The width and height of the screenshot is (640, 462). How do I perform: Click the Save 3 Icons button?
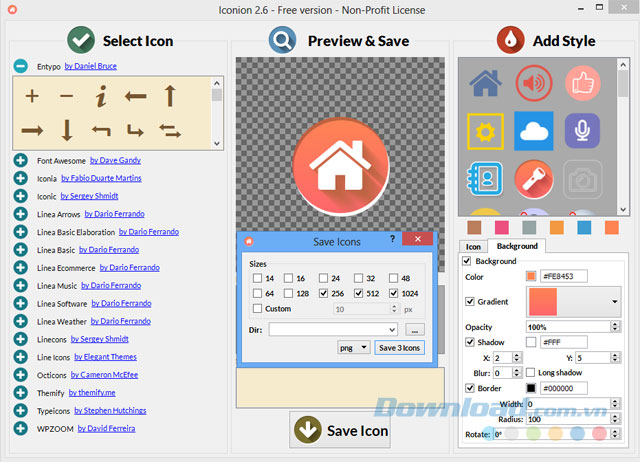pos(400,347)
